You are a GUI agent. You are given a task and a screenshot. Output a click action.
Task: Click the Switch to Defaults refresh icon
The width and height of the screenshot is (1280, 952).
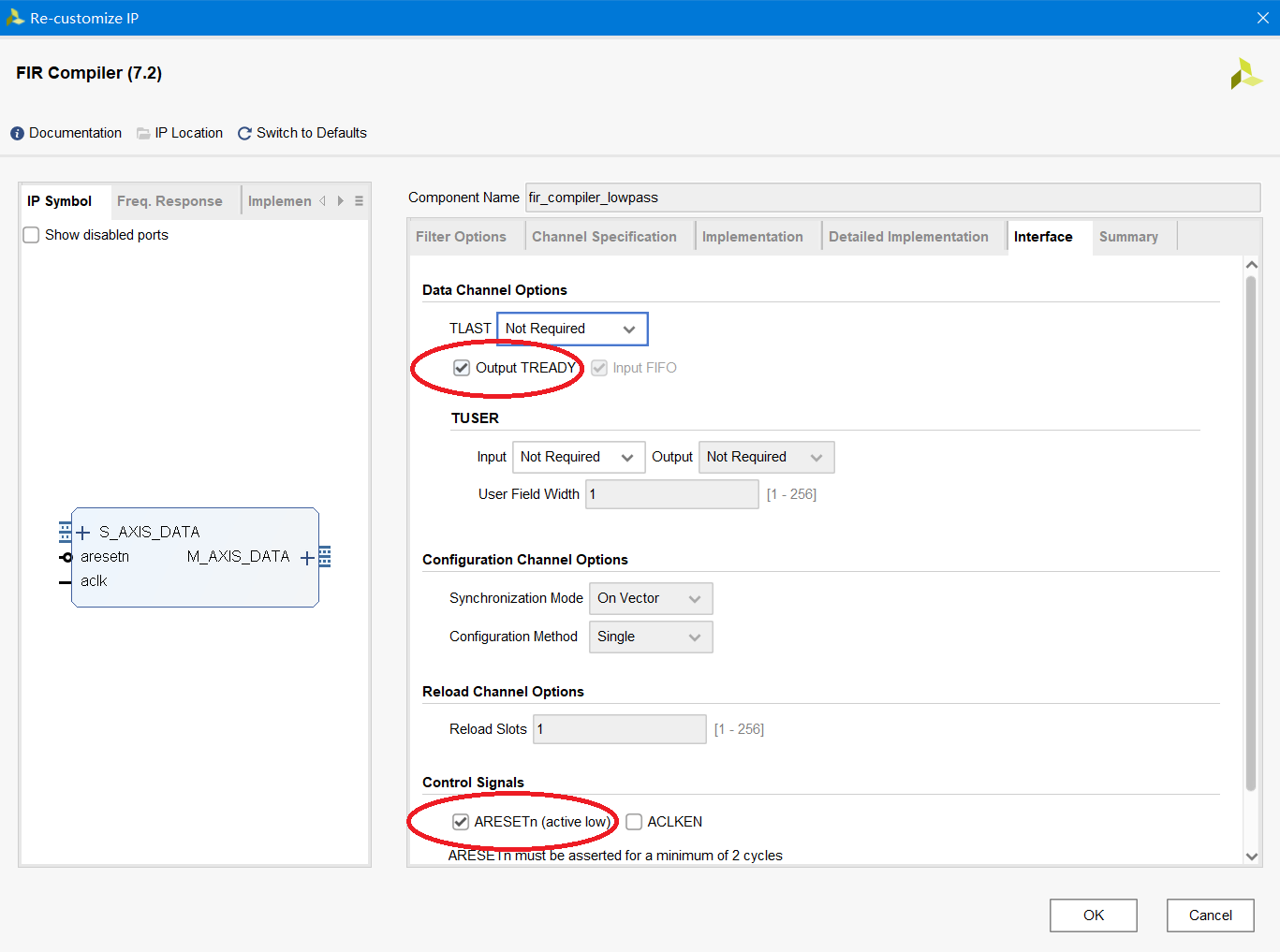pos(244,134)
